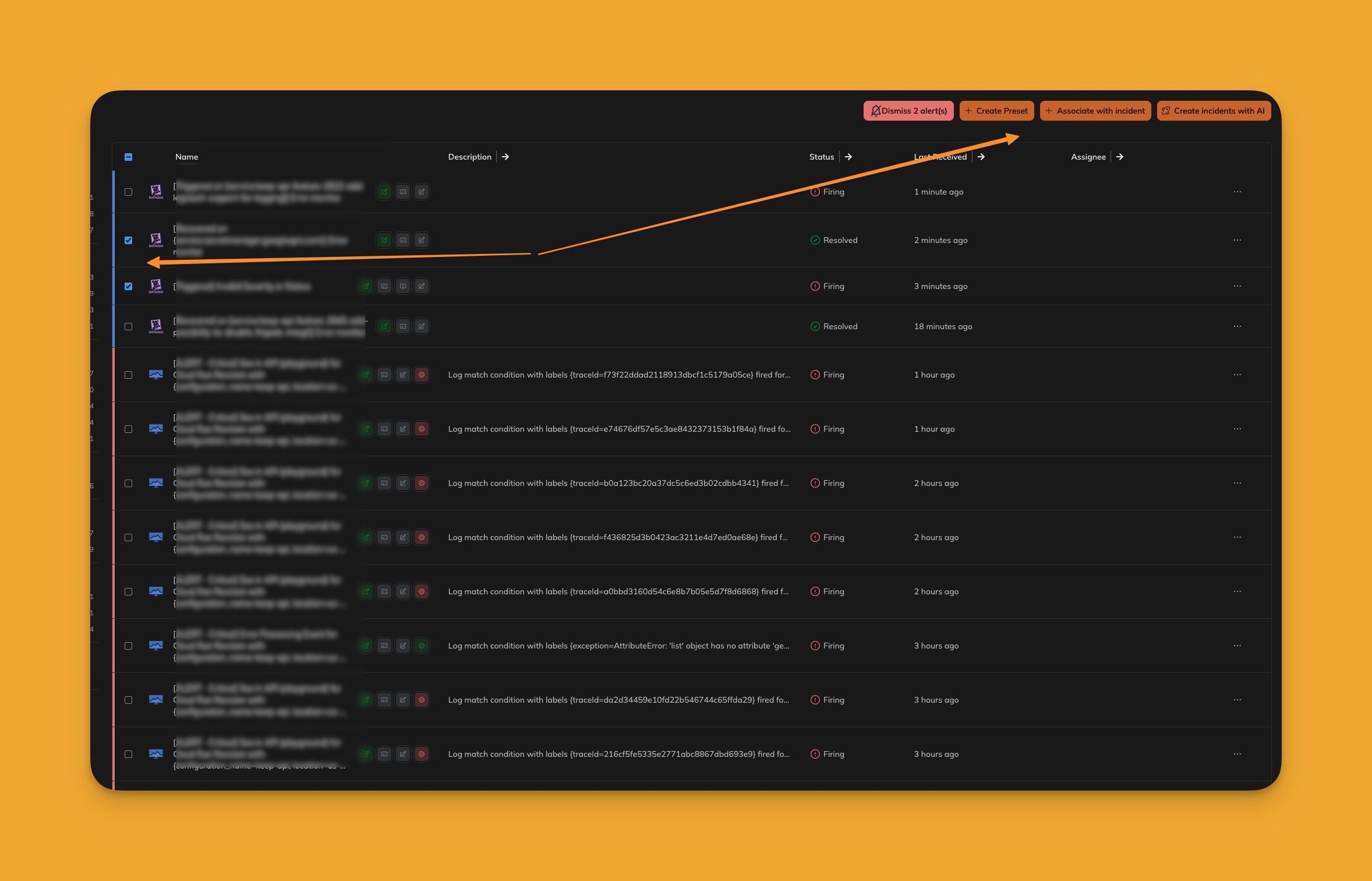
Task: Click note edit icon on traceId=e74676 alert row
Action: click(403, 429)
